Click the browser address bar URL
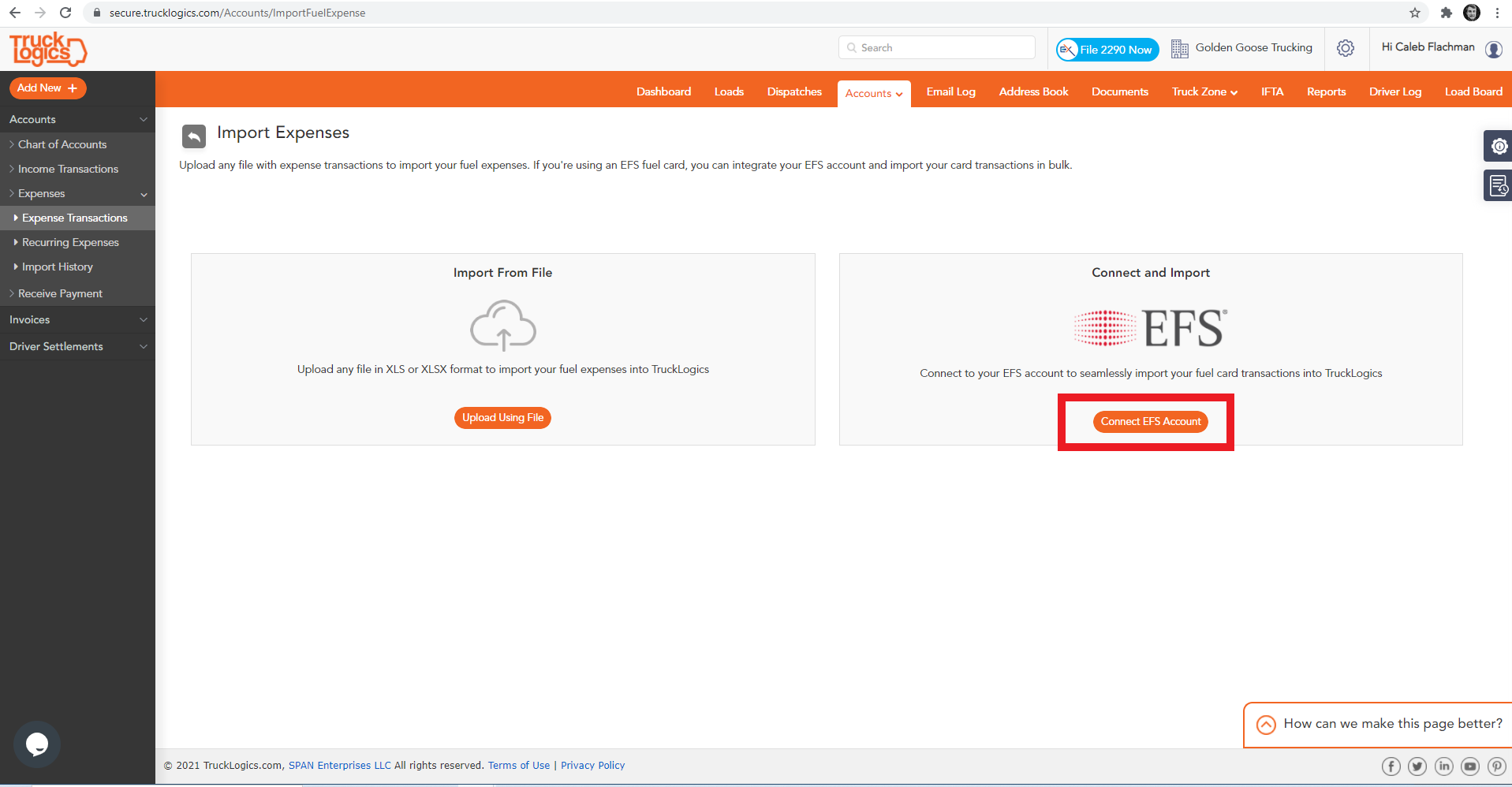 click(x=237, y=13)
